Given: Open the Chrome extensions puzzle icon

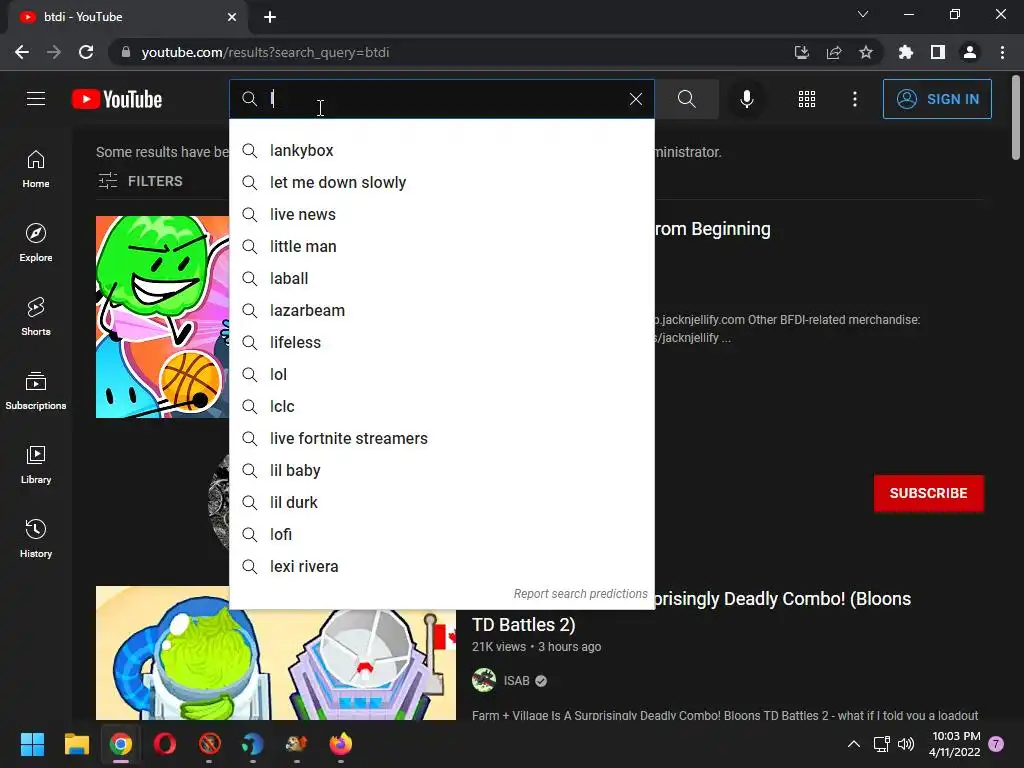Looking at the screenshot, I should click(905, 52).
